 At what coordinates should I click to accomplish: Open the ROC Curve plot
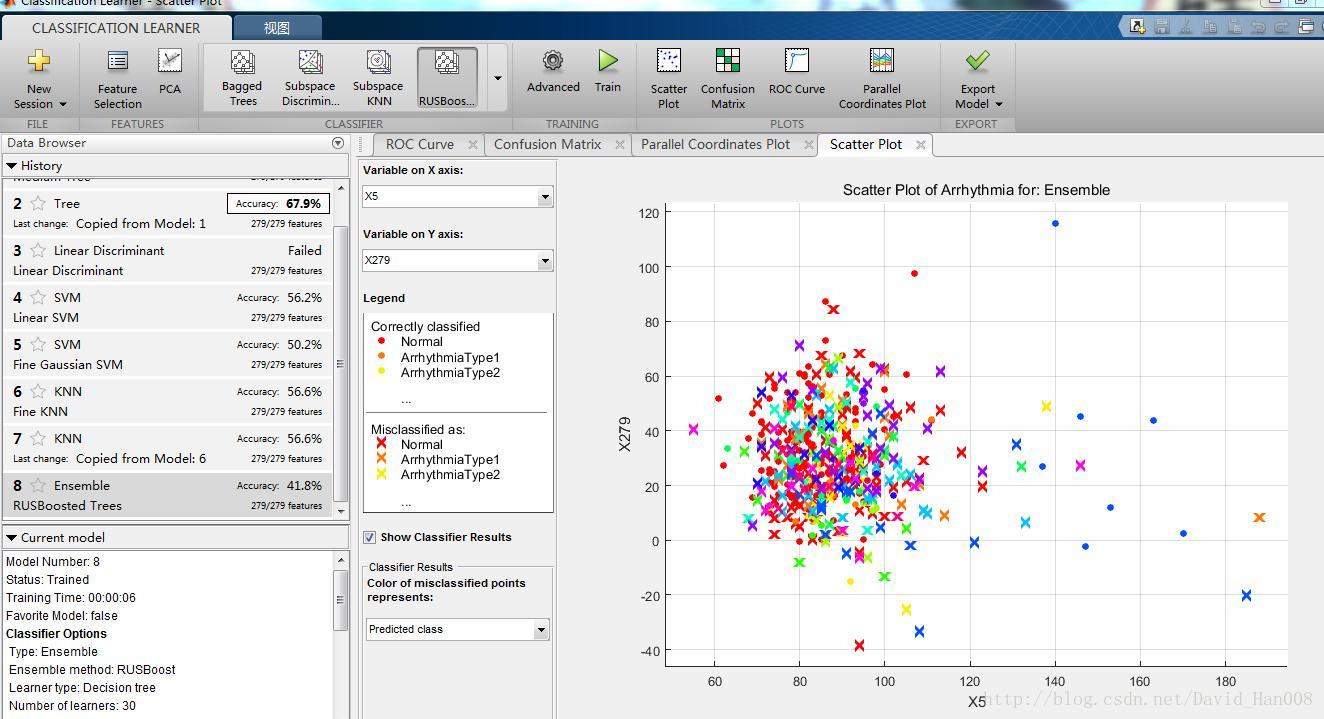(x=797, y=72)
